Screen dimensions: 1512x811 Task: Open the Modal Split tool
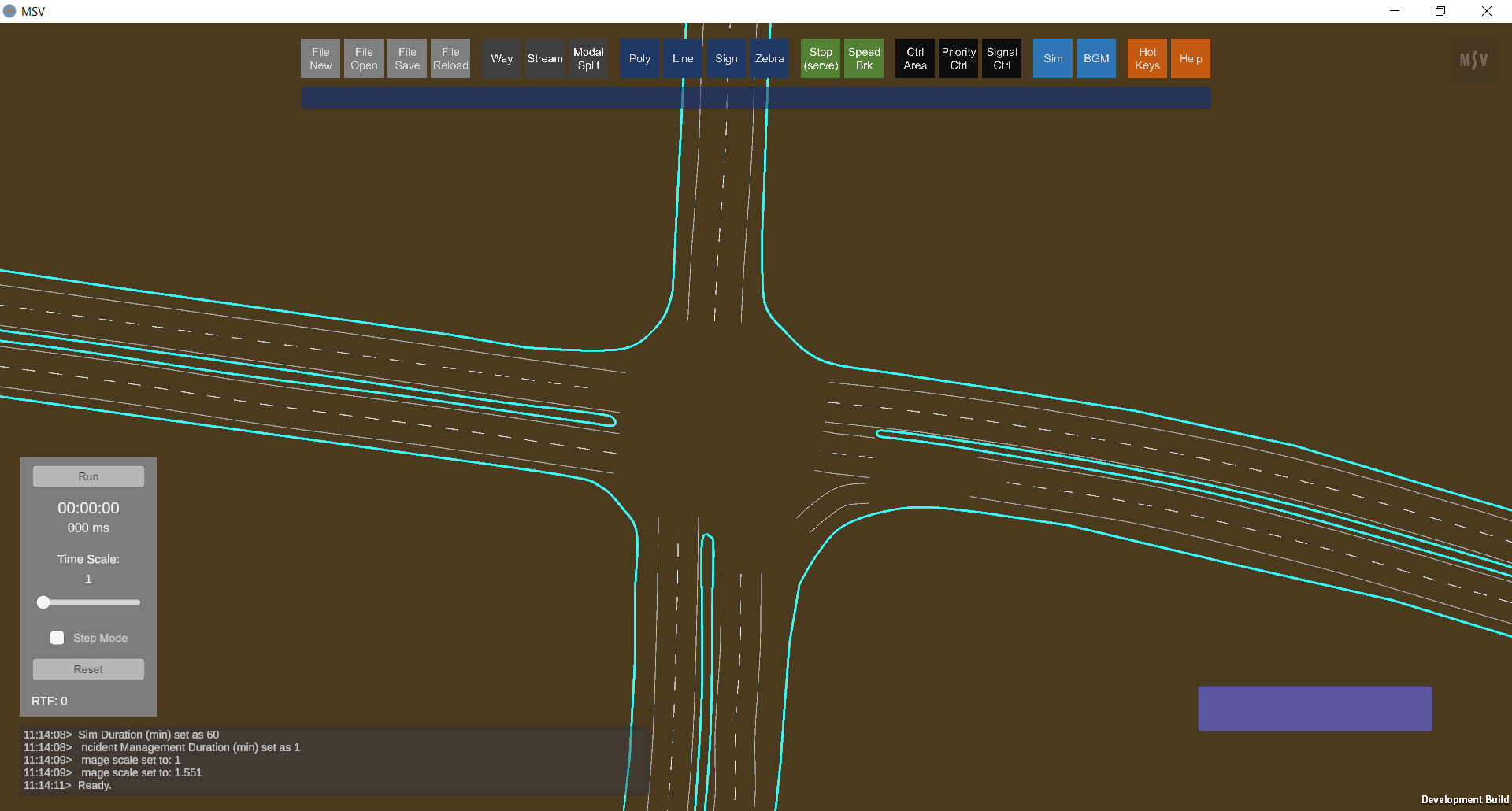point(588,58)
